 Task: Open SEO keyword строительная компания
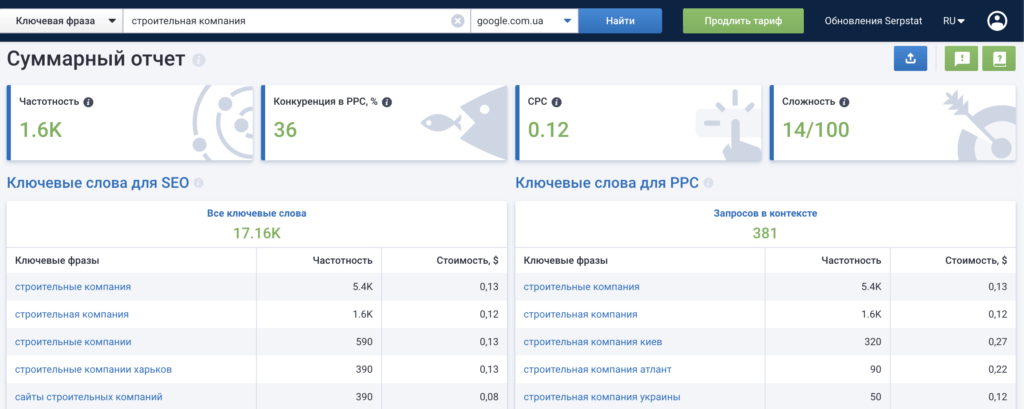click(72, 314)
